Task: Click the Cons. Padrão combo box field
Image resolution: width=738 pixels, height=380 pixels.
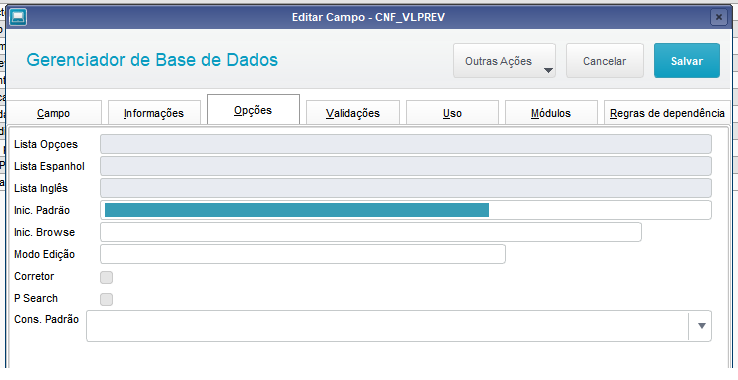Action: 399,326
